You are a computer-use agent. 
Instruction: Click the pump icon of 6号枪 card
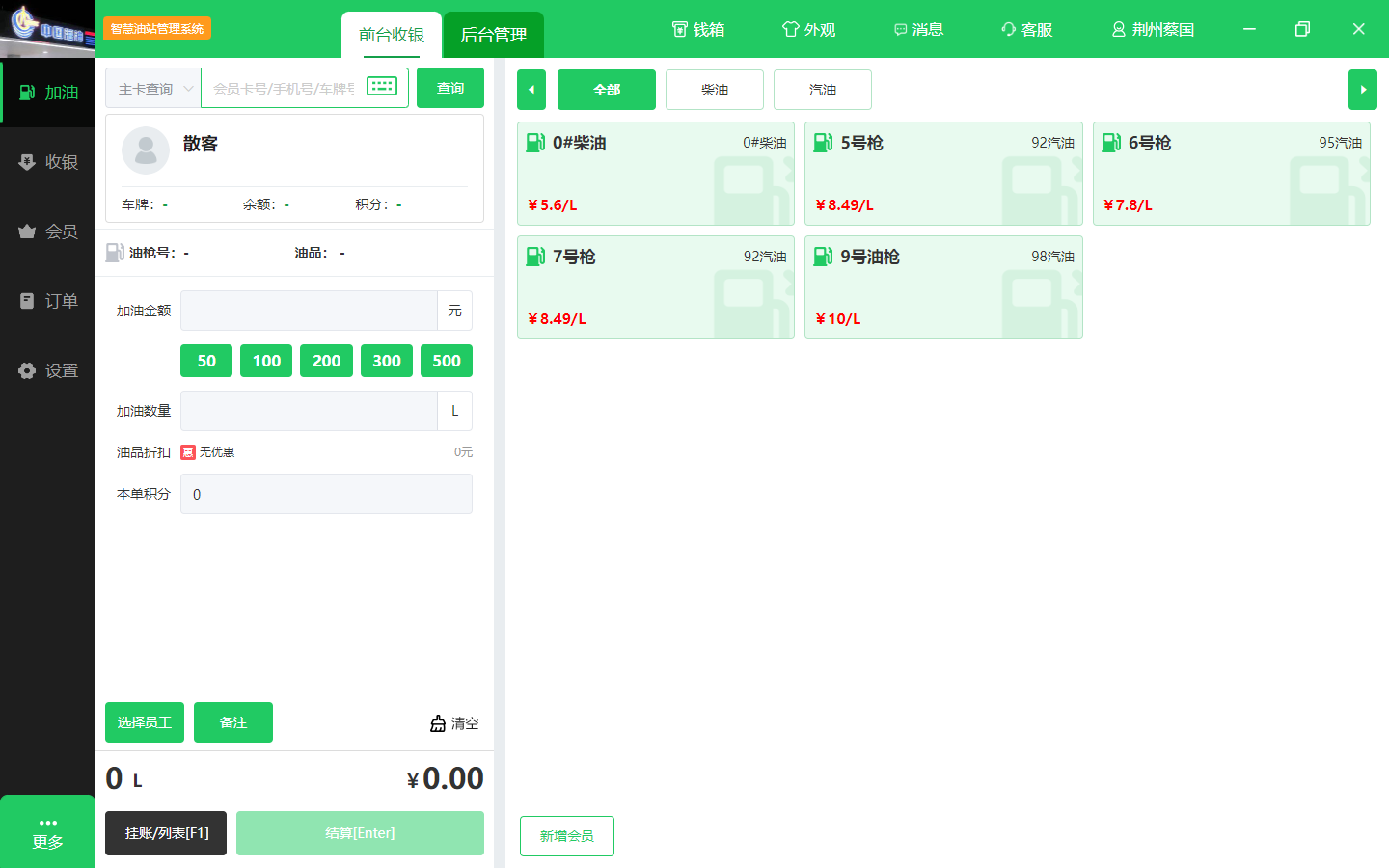tap(1111, 143)
